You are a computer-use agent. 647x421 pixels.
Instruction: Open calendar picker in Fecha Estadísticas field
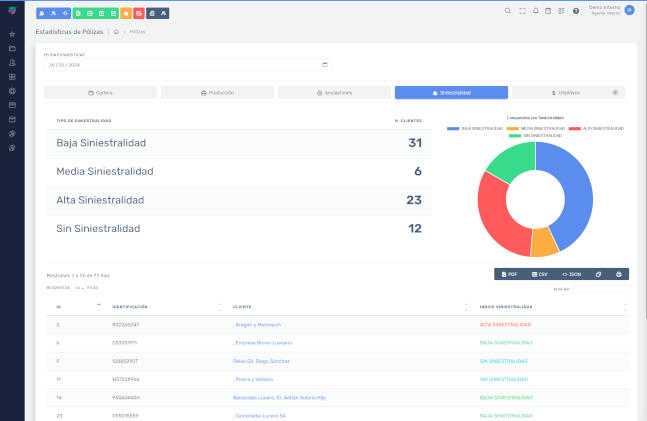coord(325,65)
